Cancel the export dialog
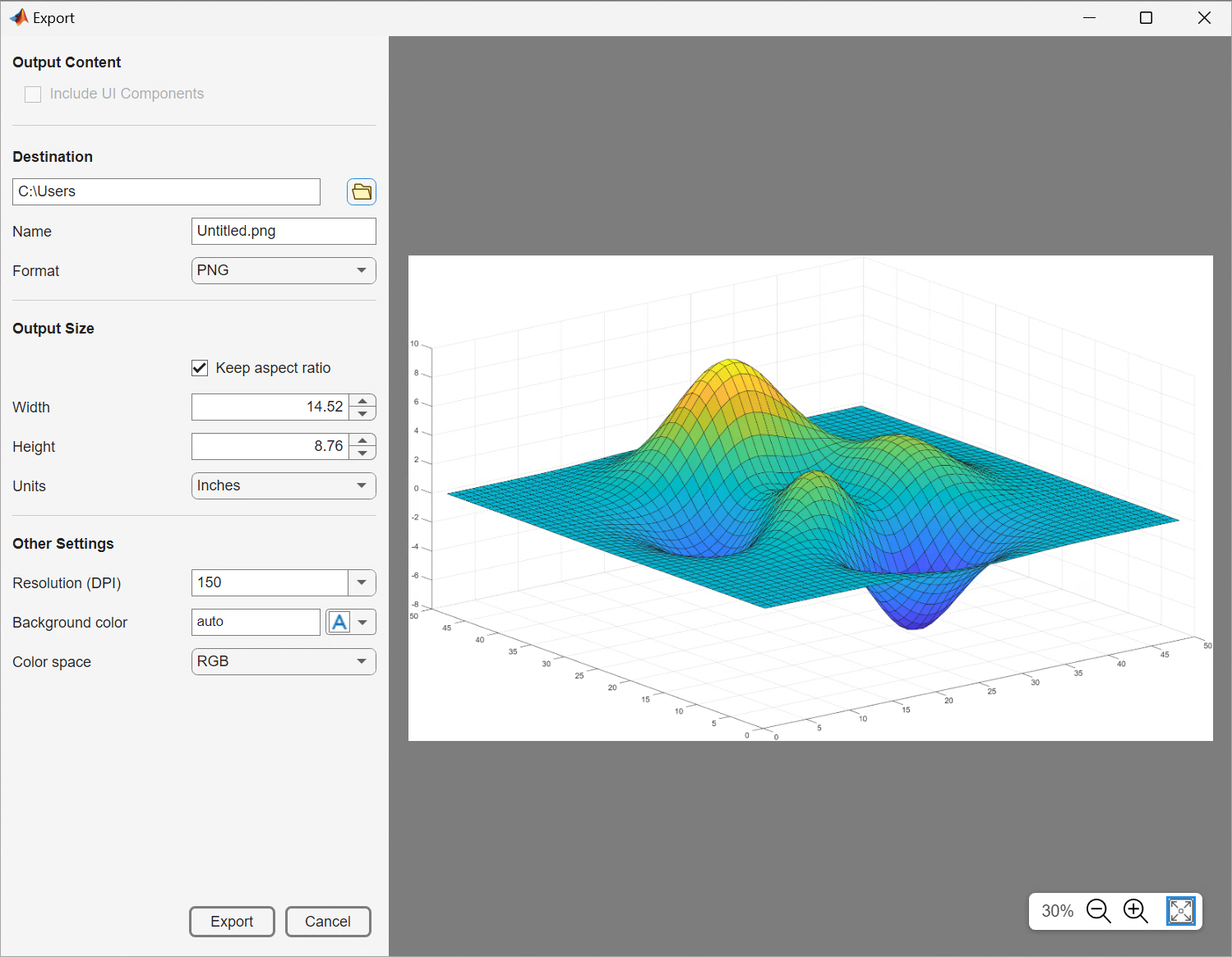 point(328,922)
